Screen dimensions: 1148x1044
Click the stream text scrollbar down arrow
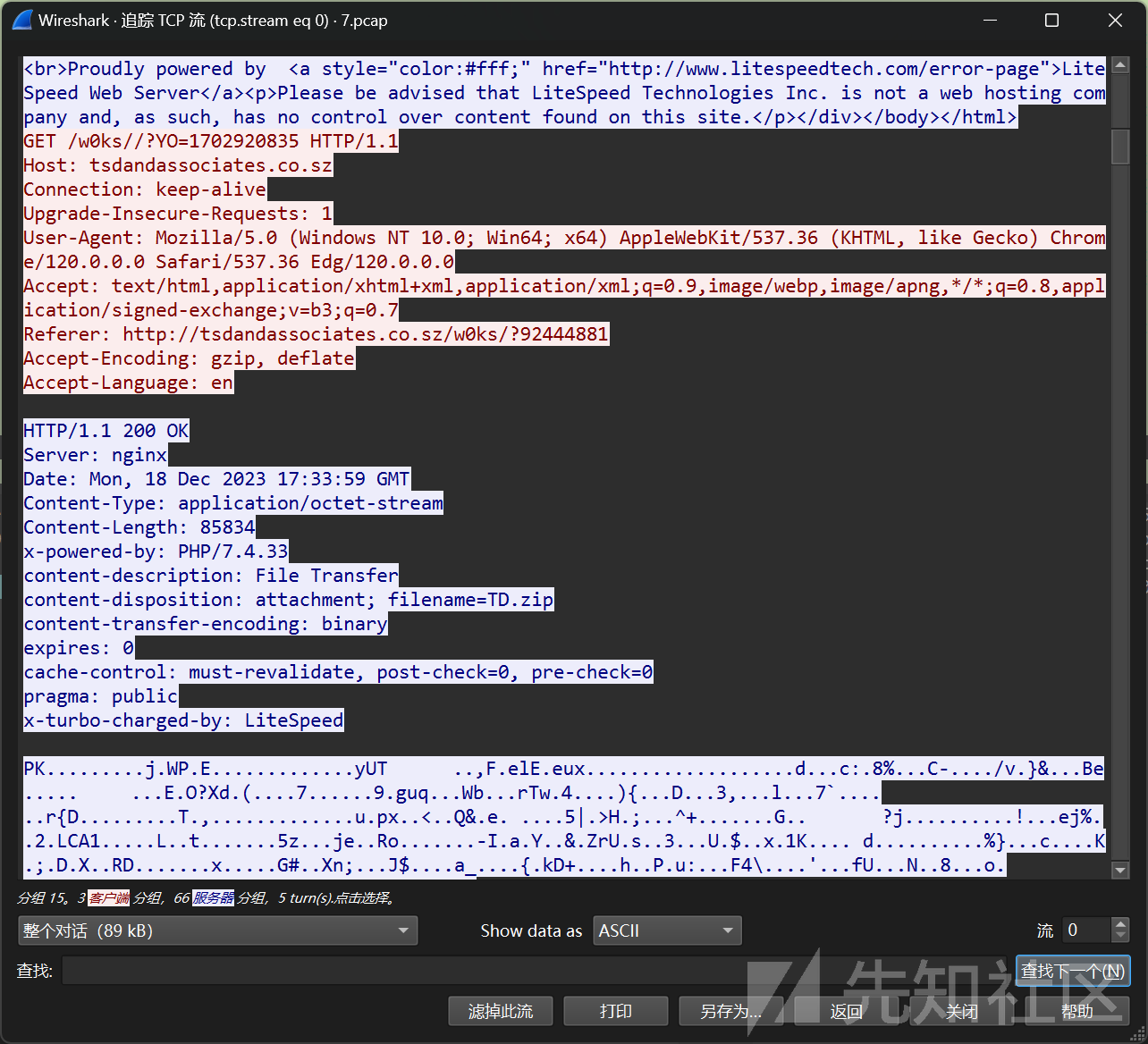pyautogui.click(x=1120, y=870)
